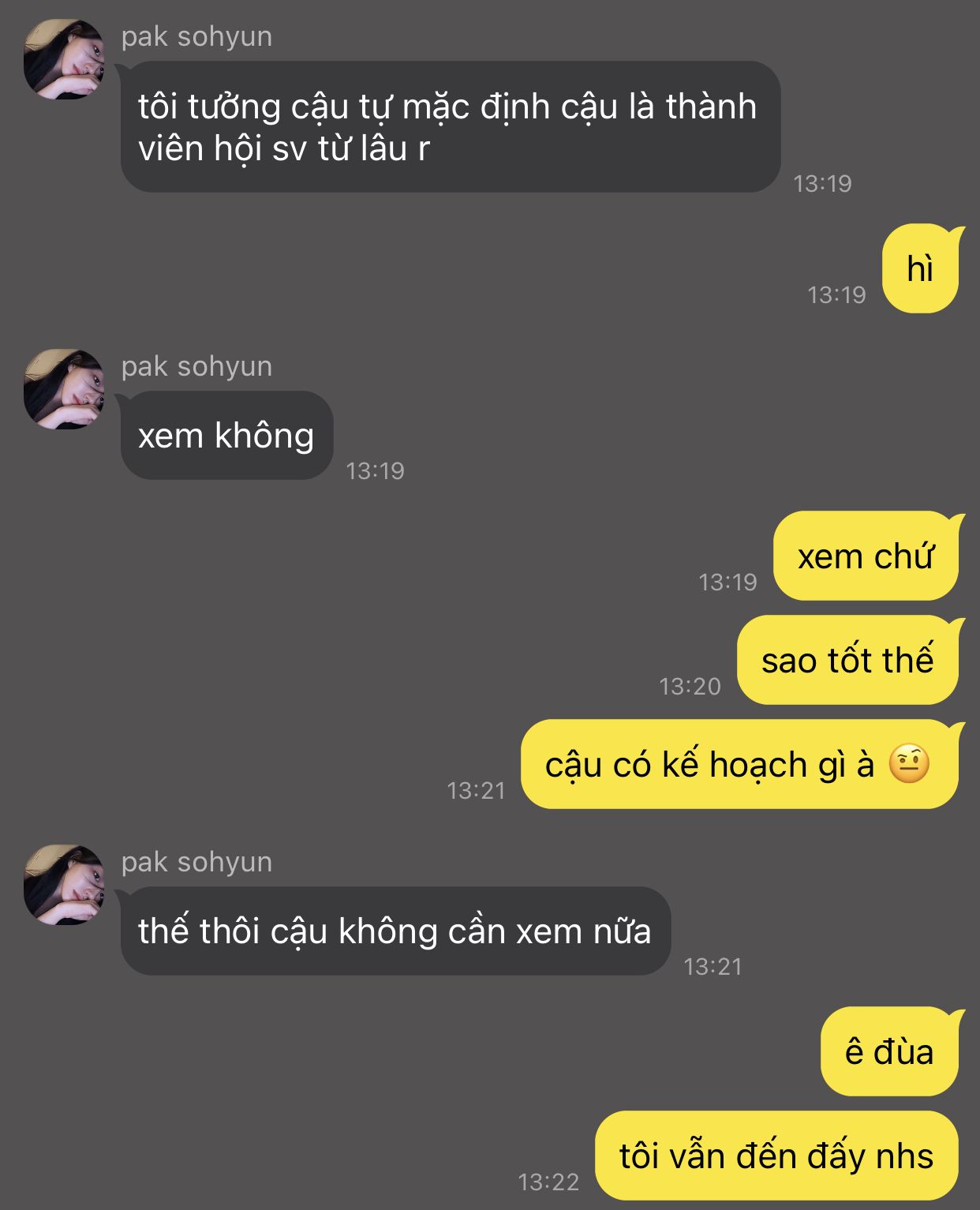
Task: Tap the sender name above "xem không"
Action: click(x=196, y=367)
